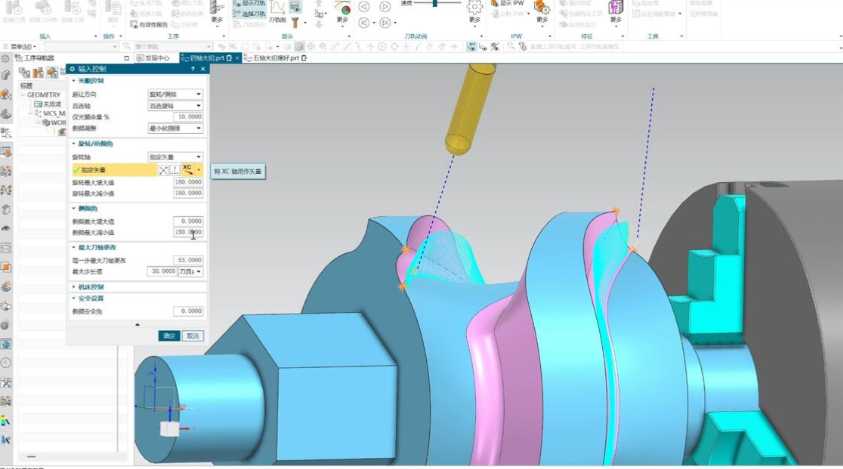
Task: Open the 工序导航器 navigator sidebar icon
Action: 6,132
